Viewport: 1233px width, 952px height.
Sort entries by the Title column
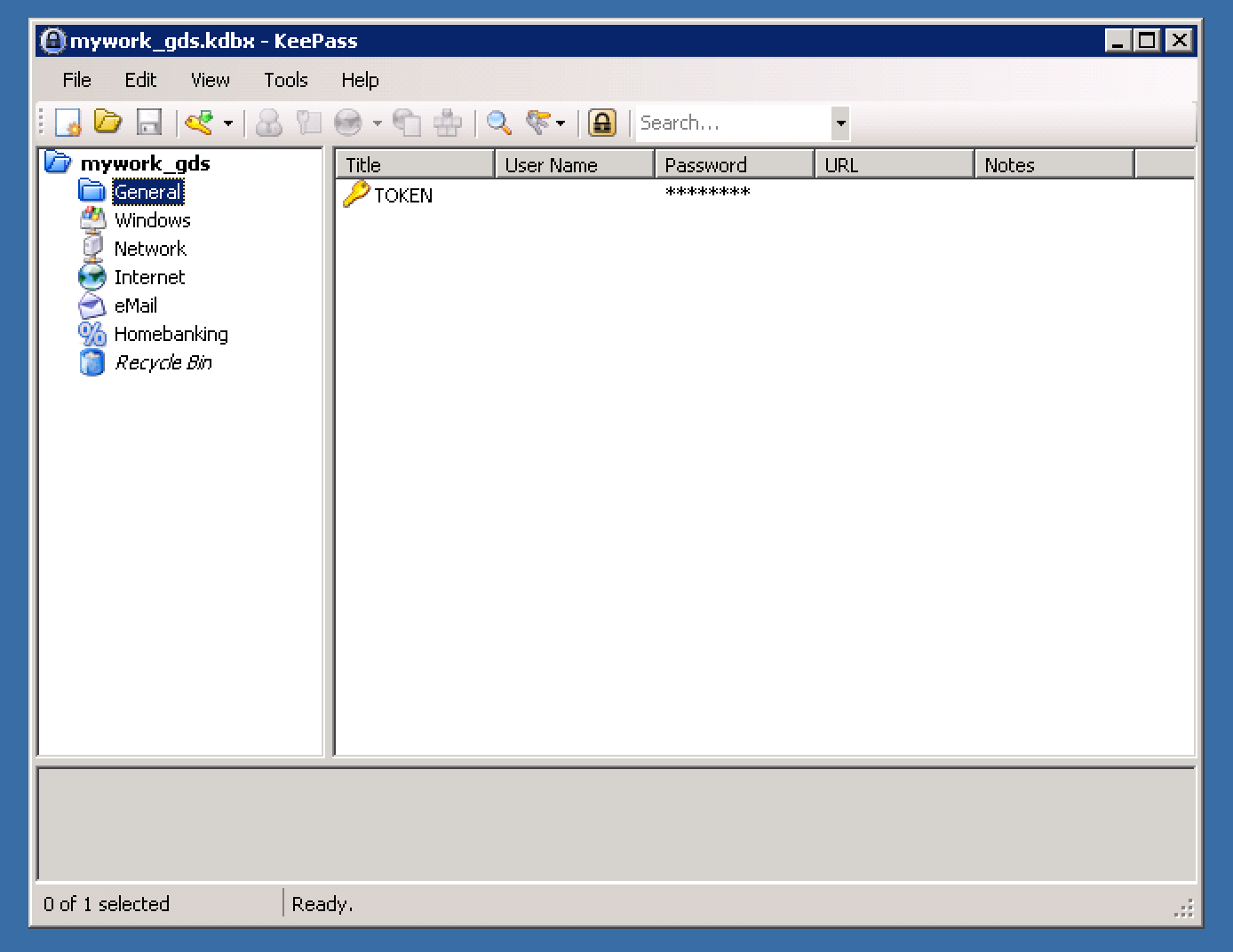(x=415, y=164)
